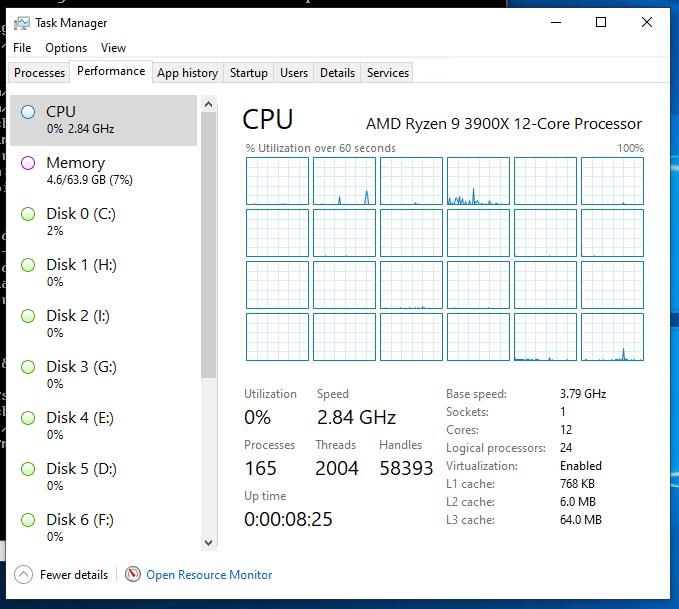Select the Performance tab
This screenshot has width=679, height=609.
point(111,71)
